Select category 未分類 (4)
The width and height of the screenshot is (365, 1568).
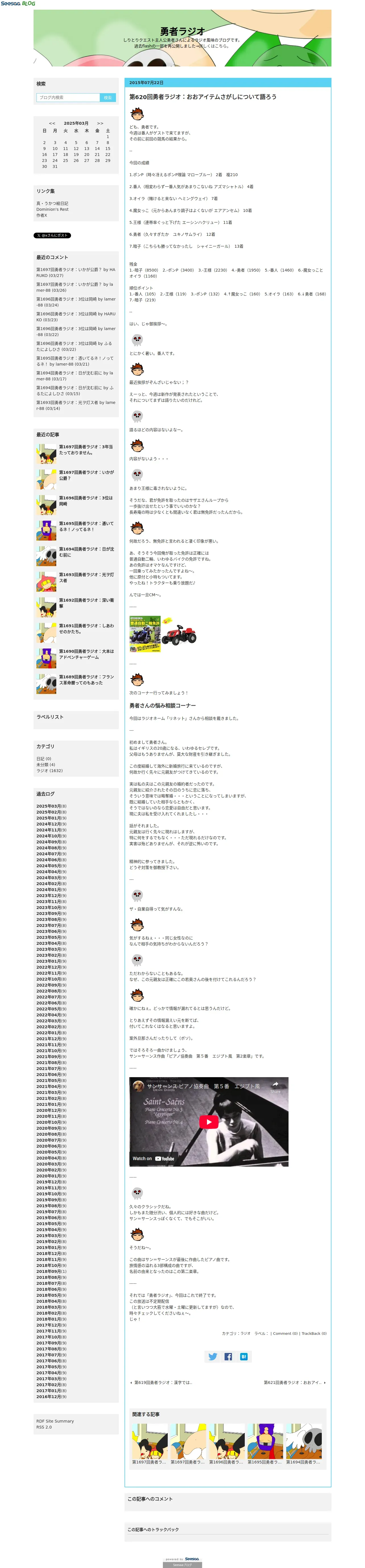point(46,764)
